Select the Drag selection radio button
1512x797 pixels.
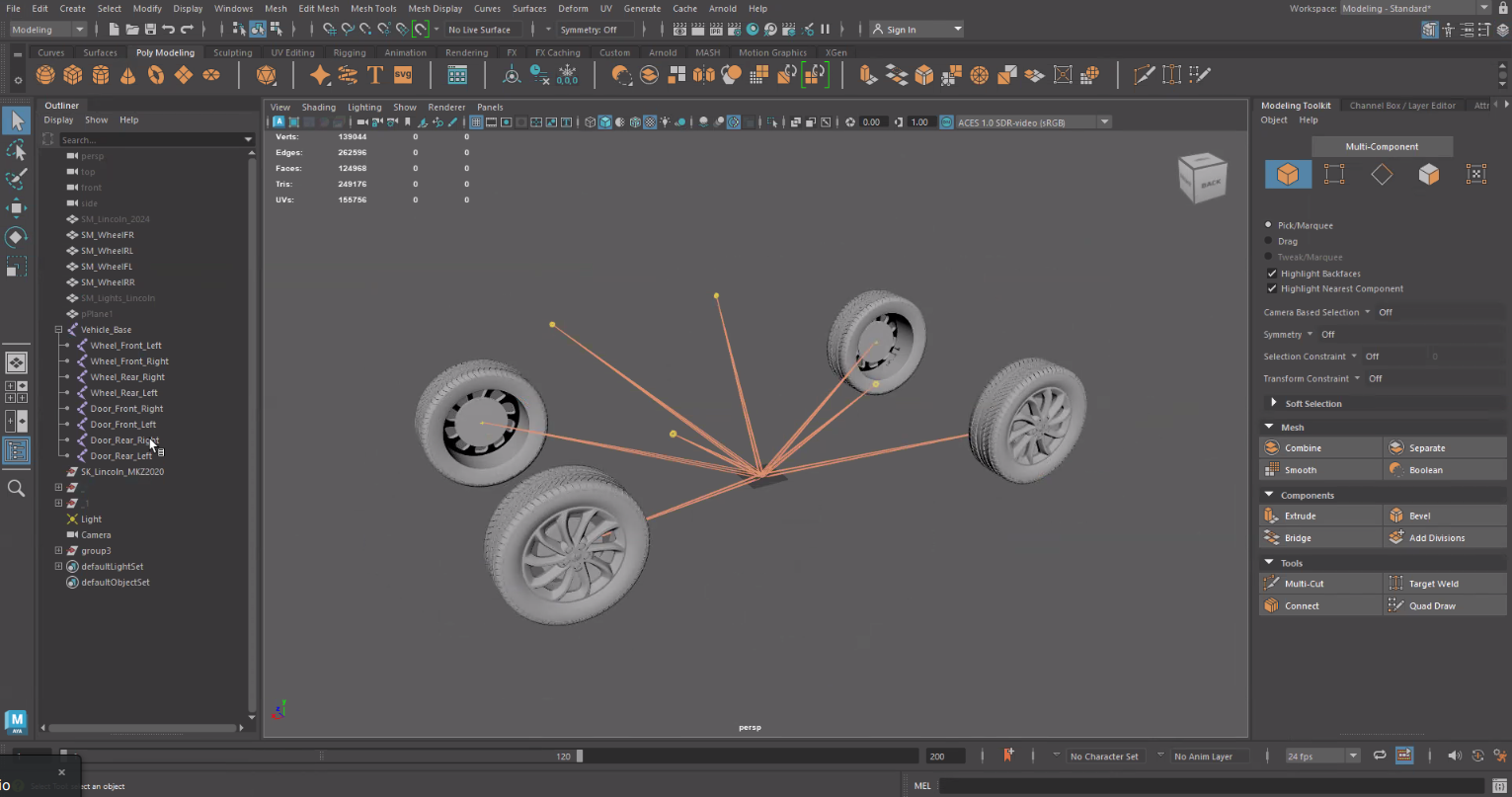coord(1269,241)
